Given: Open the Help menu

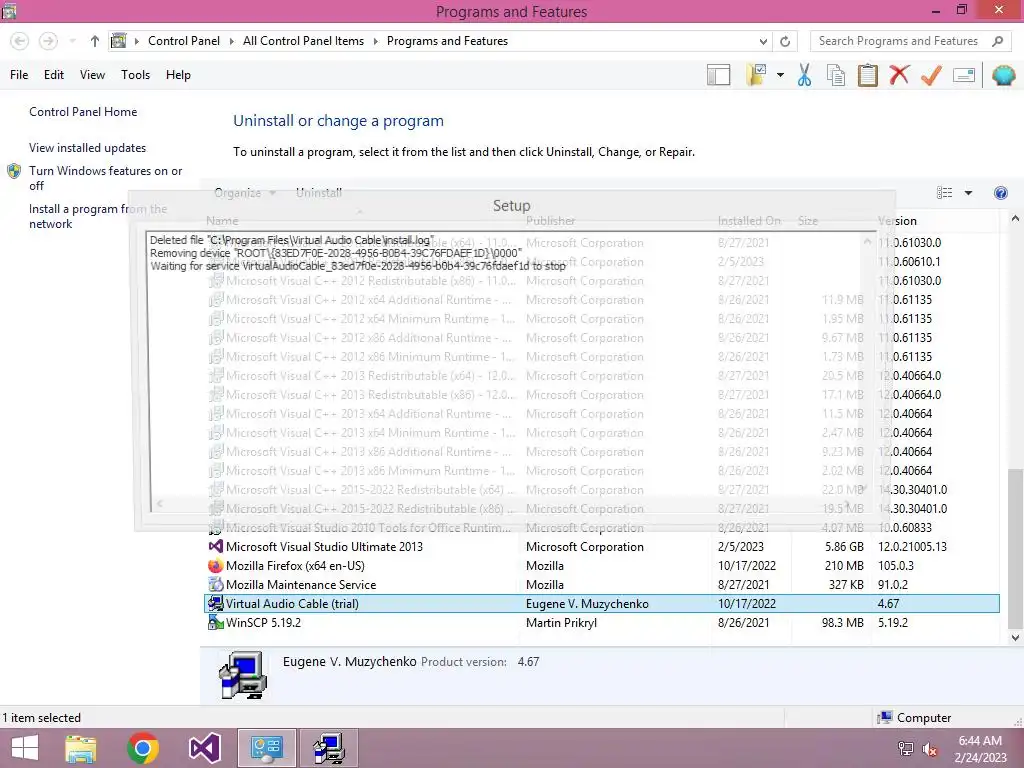Looking at the screenshot, I should (x=178, y=75).
